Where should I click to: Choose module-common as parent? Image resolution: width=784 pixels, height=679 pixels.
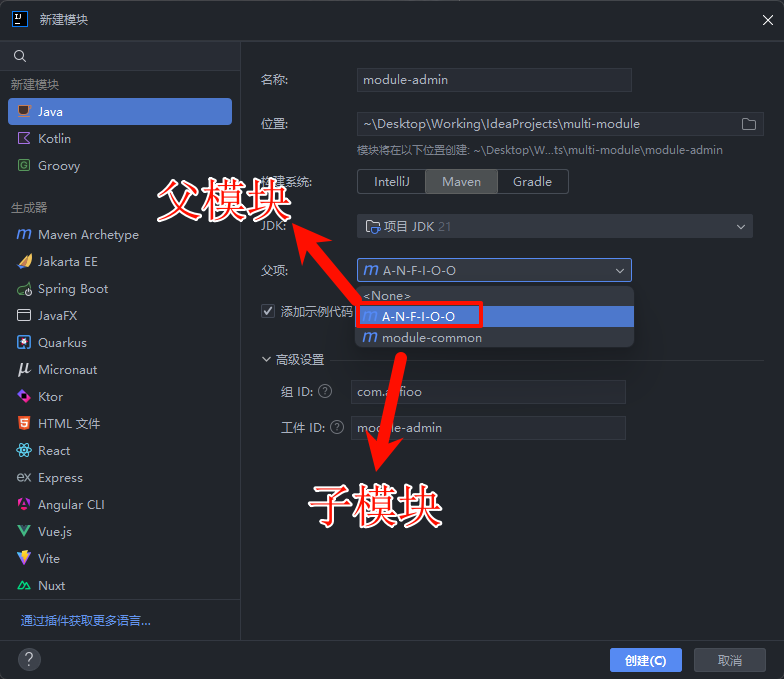494,338
